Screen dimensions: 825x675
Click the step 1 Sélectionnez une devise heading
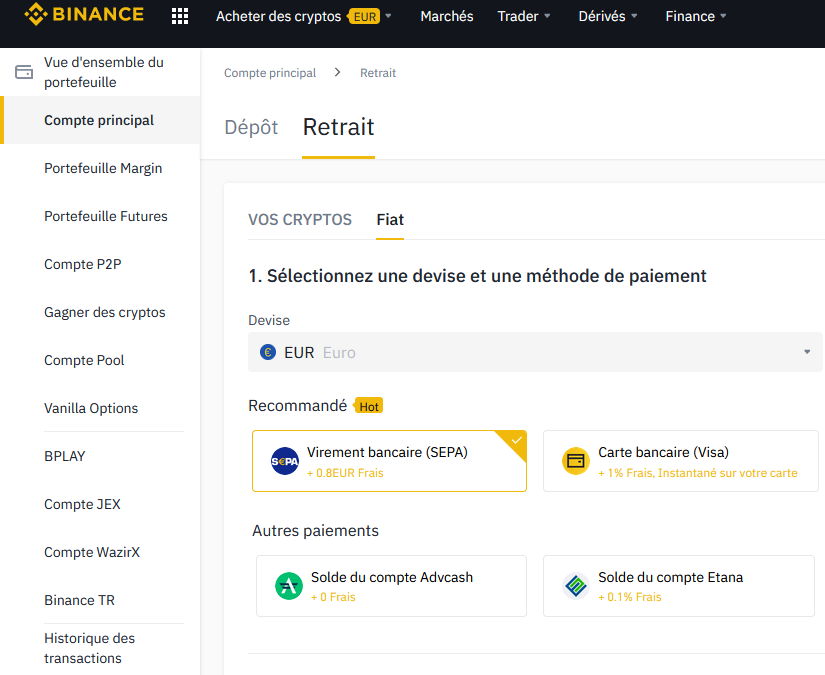tap(477, 276)
